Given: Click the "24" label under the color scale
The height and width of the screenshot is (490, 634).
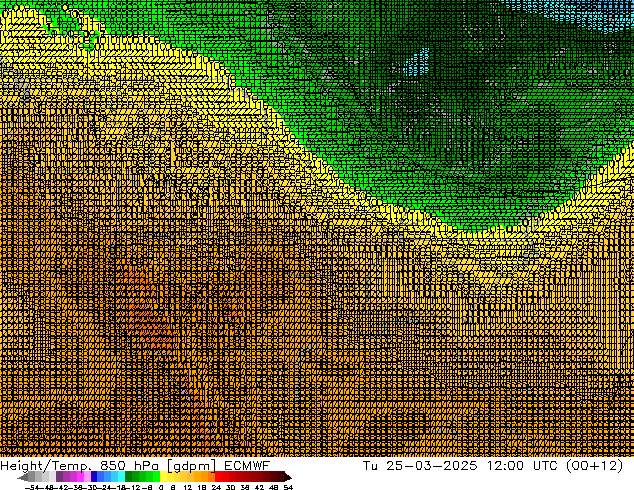Looking at the screenshot, I should (x=216, y=487).
